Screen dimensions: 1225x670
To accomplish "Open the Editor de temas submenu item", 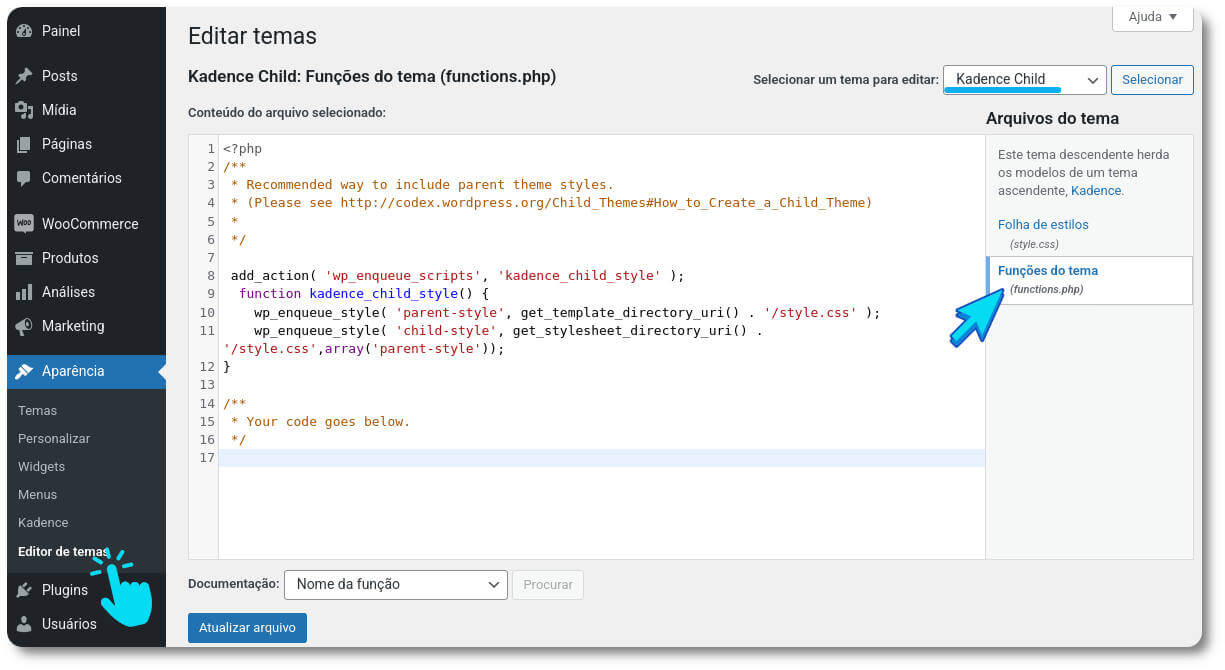I will [x=63, y=551].
